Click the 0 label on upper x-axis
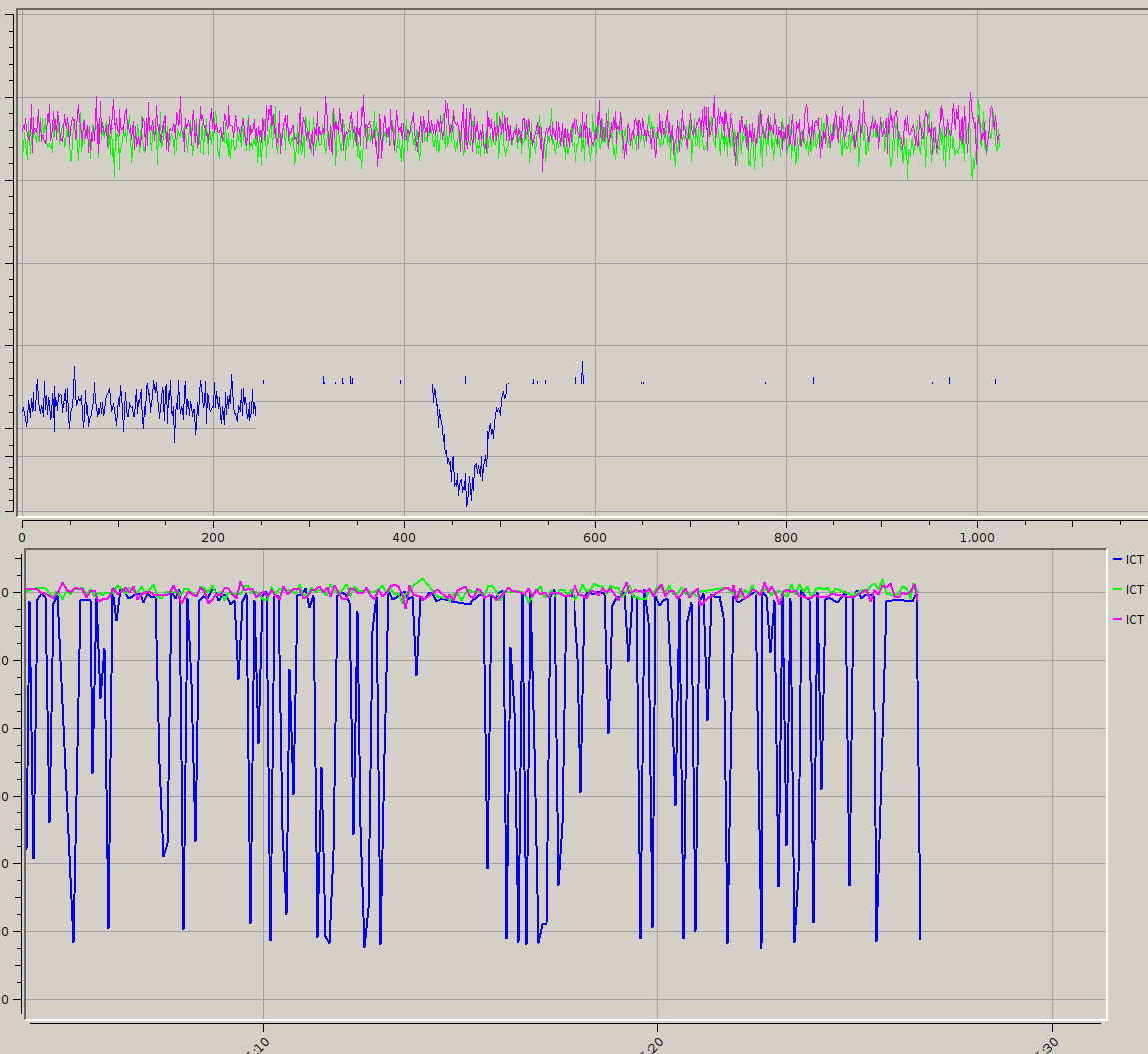Viewport: 1148px width, 1054px height. coord(22,537)
